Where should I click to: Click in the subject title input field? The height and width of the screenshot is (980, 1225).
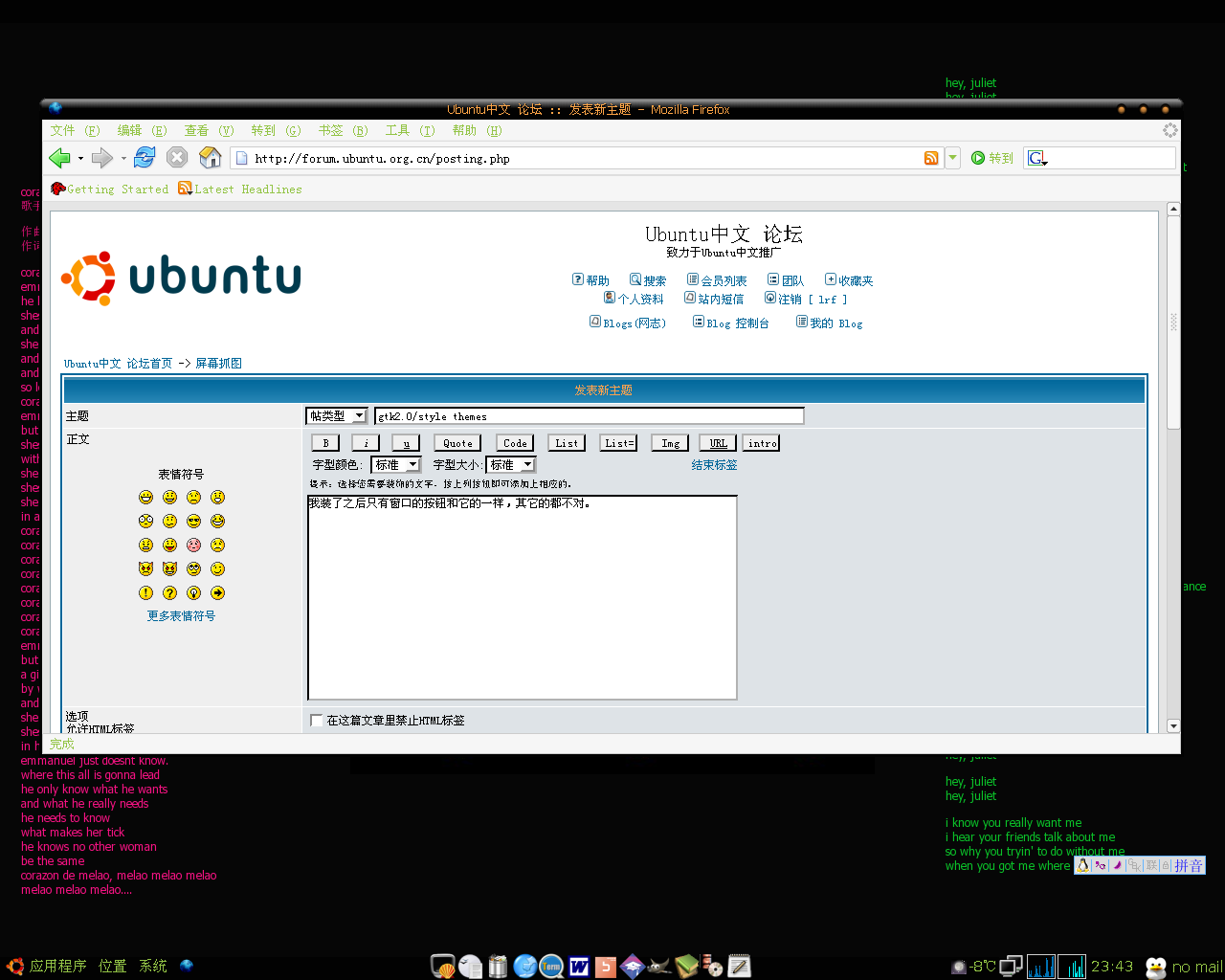[590, 415]
